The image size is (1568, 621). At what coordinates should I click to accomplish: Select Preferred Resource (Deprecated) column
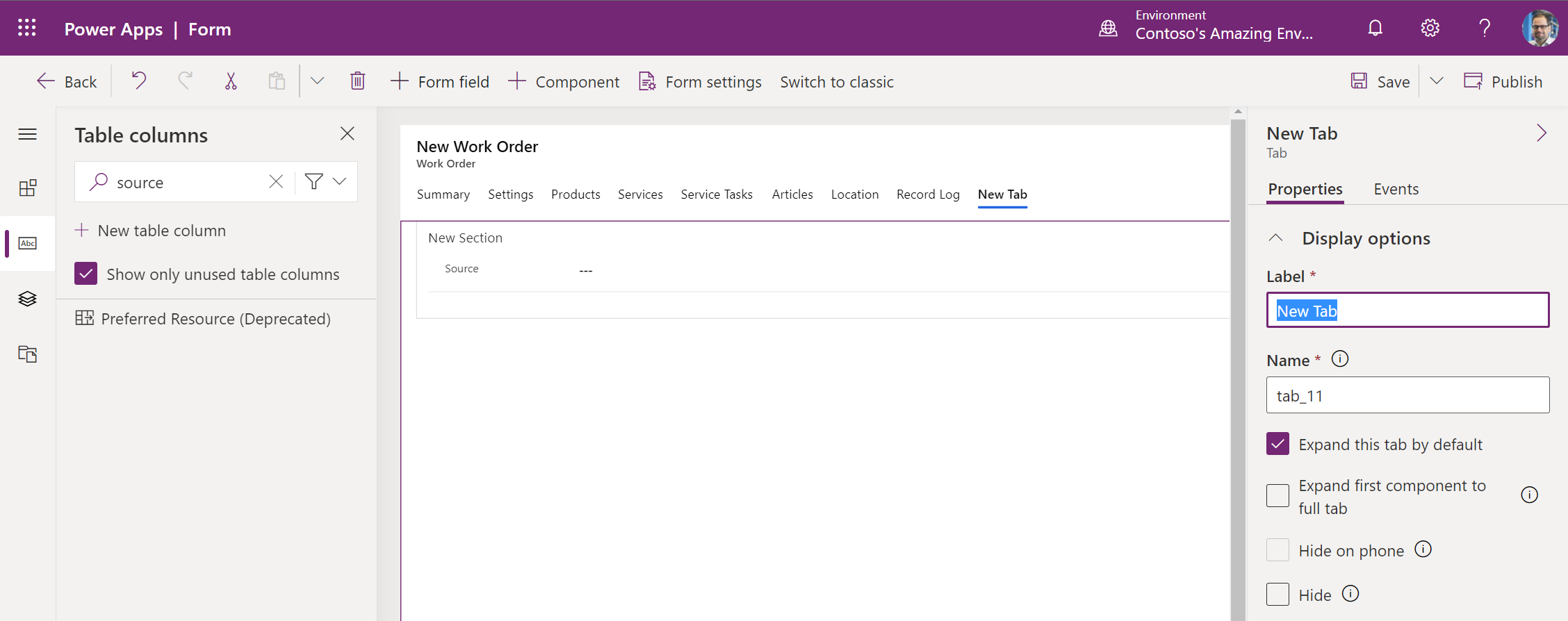pyautogui.click(x=216, y=319)
